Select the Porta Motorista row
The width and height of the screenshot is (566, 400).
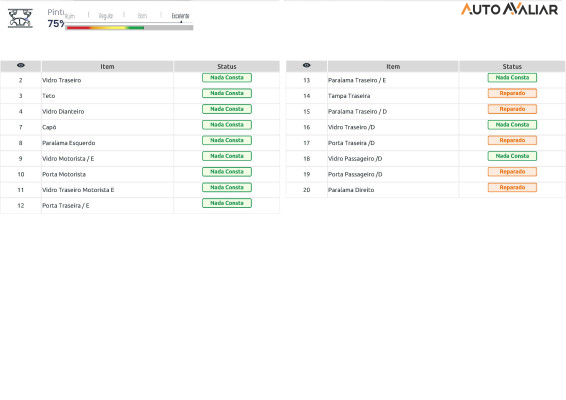pyautogui.click(x=140, y=174)
